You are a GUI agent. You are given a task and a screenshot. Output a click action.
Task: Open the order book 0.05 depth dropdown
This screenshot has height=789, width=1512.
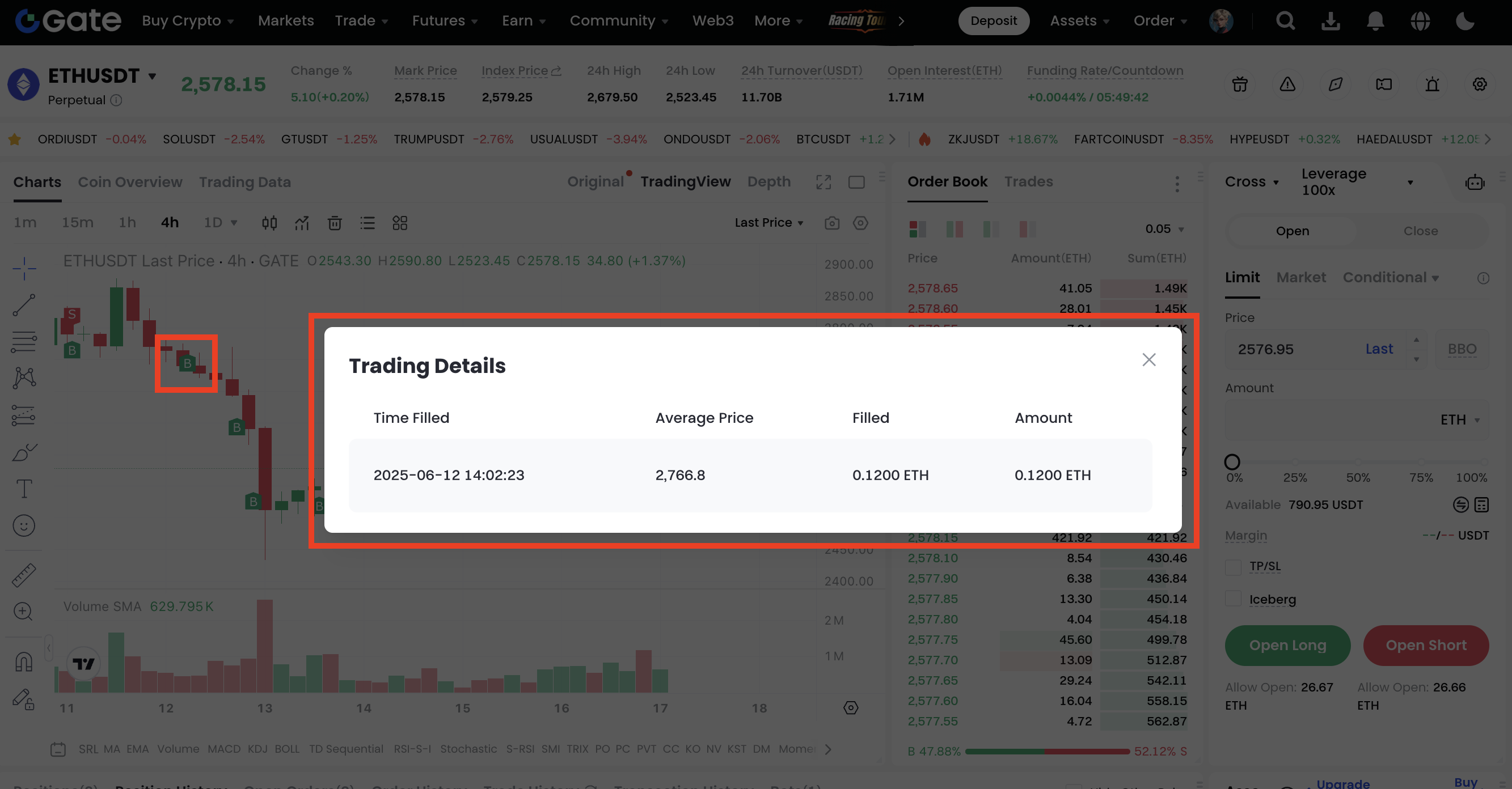[1164, 229]
